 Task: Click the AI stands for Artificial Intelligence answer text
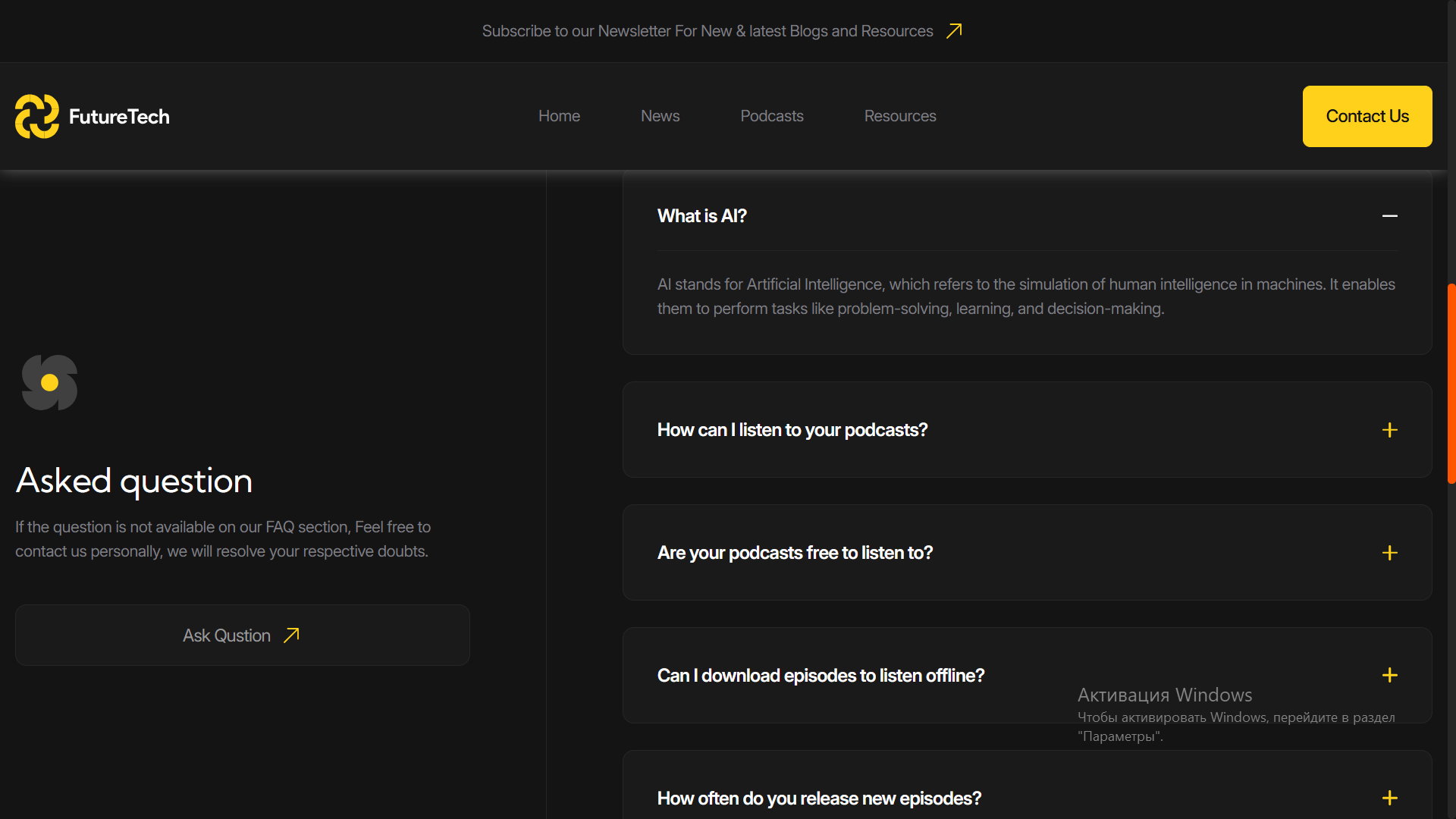click(1026, 297)
